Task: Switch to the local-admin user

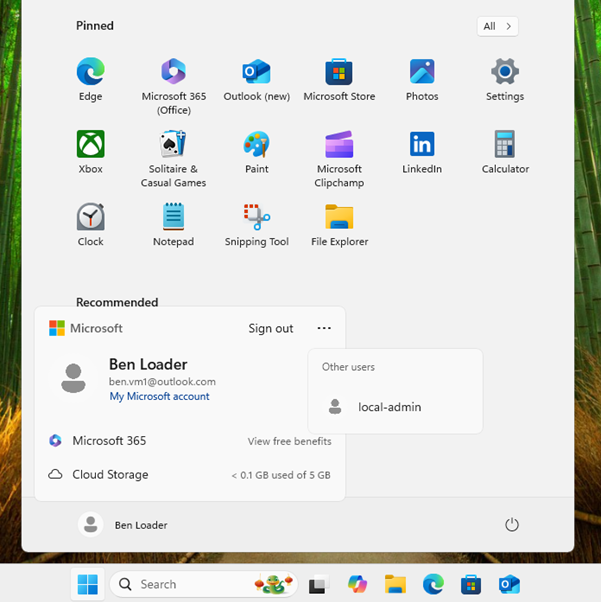Action: 395,407
